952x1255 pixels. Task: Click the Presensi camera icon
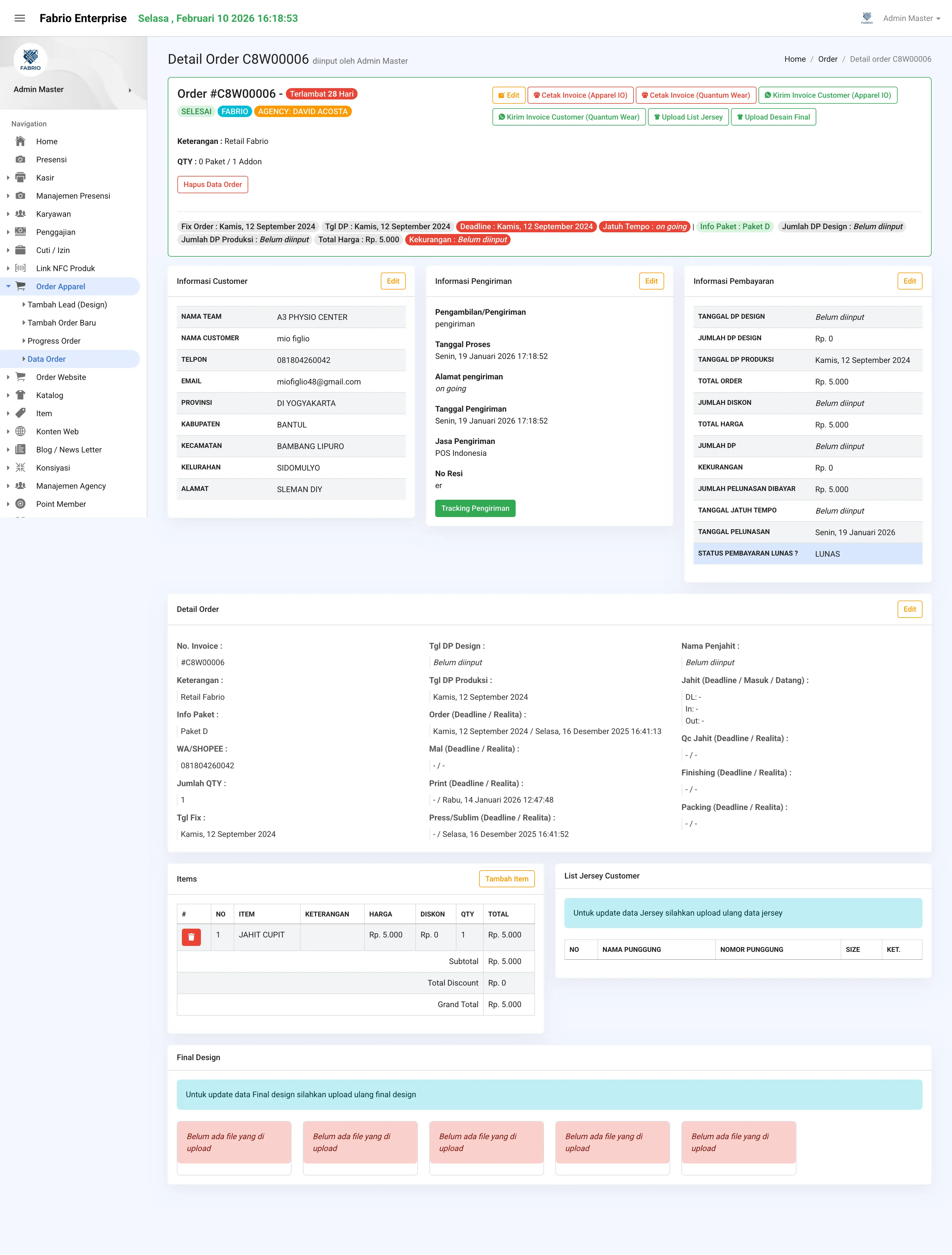(20, 159)
